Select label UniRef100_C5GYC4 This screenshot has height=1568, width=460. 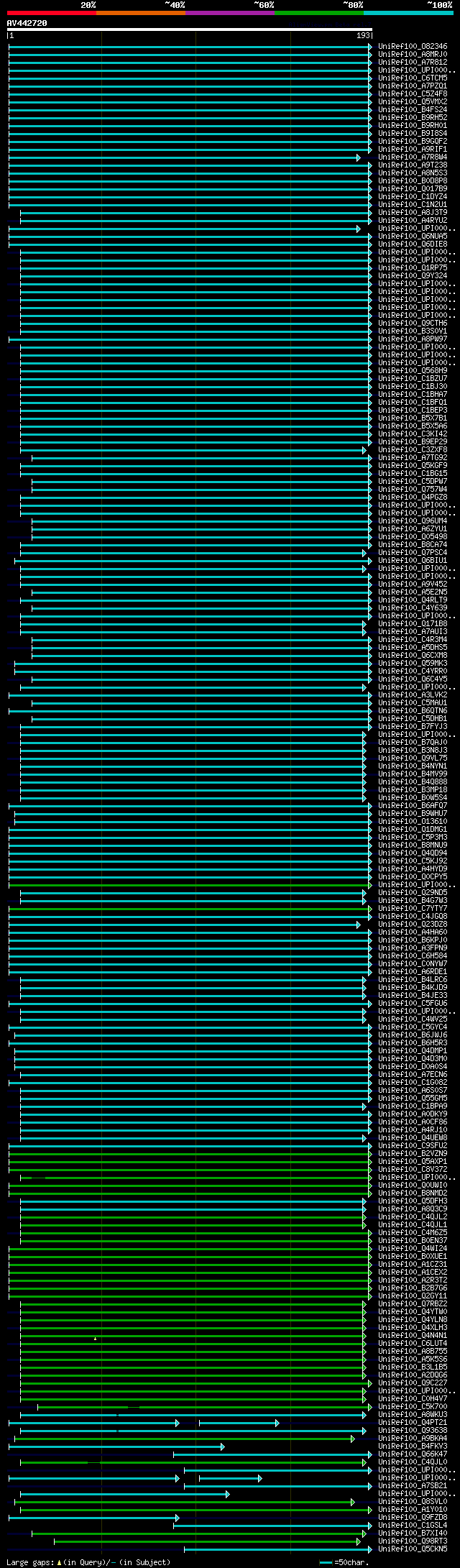(413, 1027)
